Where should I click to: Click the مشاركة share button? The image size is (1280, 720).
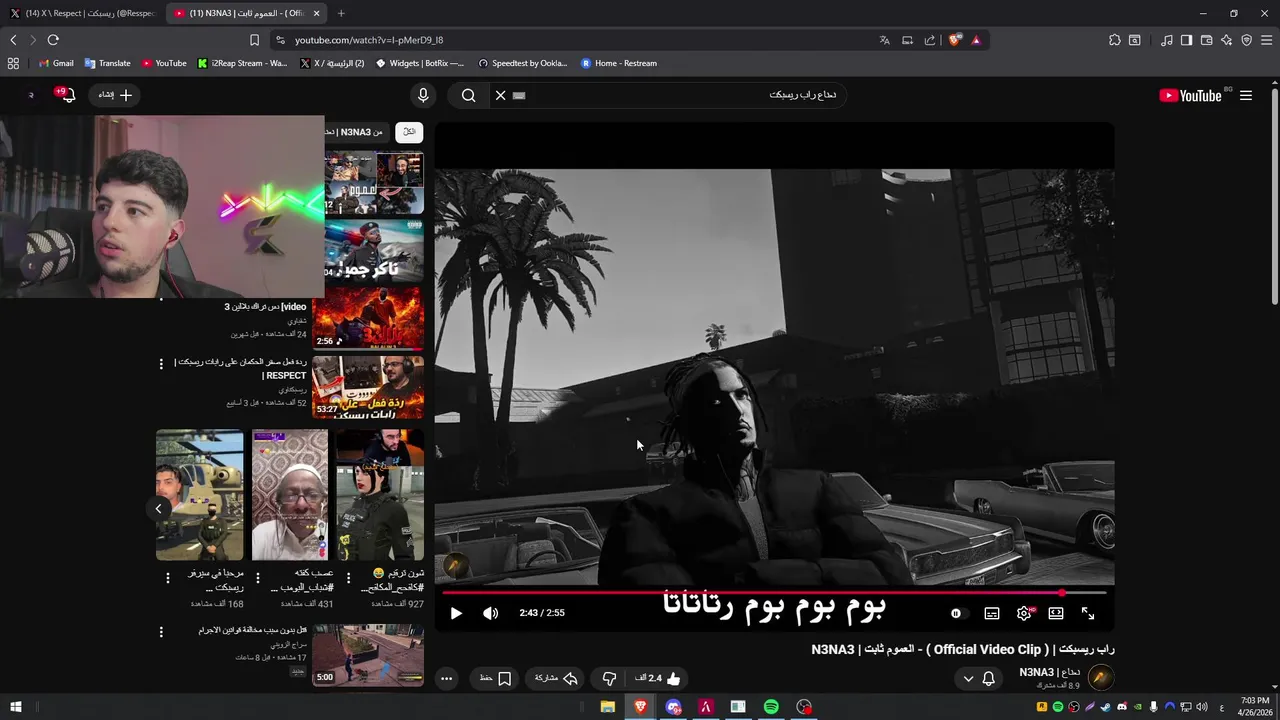tap(557, 678)
